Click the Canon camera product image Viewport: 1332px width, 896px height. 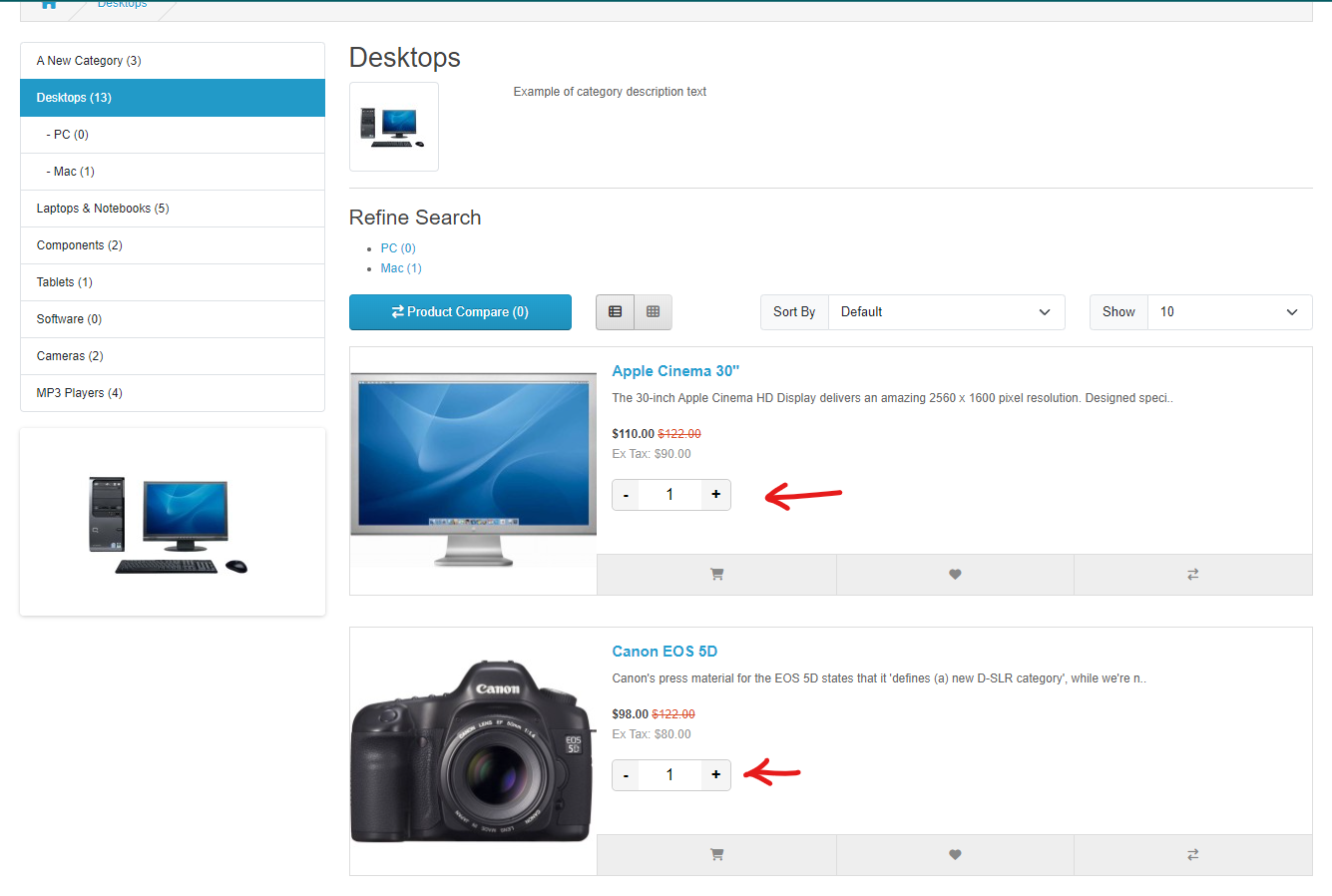[x=474, y=751]
